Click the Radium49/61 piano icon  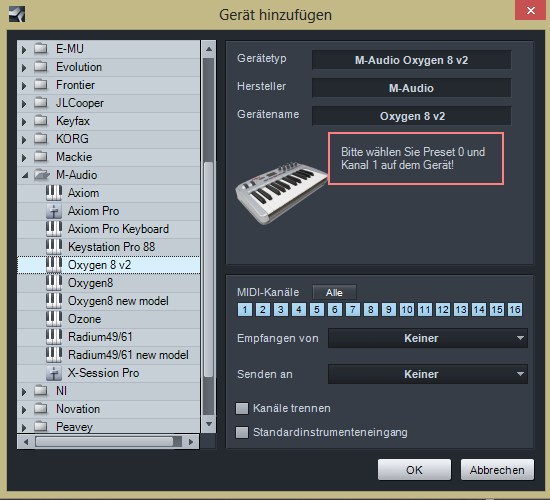[54, 337]
